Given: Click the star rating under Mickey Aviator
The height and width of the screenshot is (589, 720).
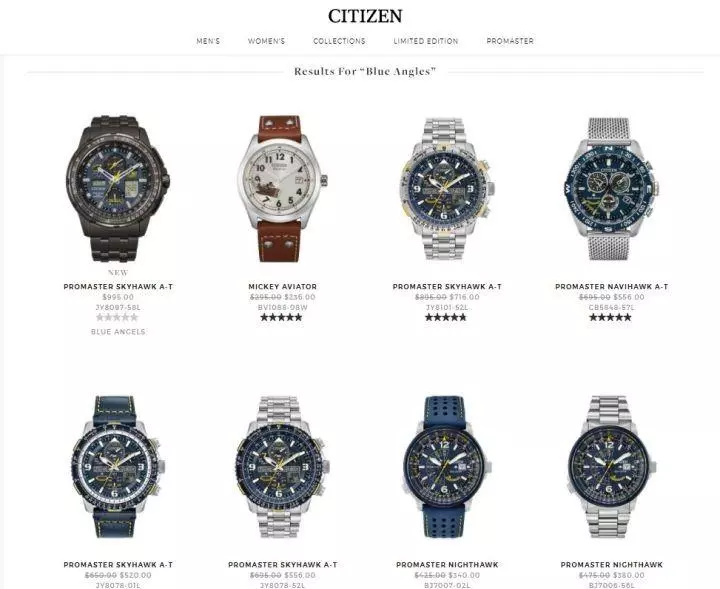Looking at the screenshot, I should point(281,317).
